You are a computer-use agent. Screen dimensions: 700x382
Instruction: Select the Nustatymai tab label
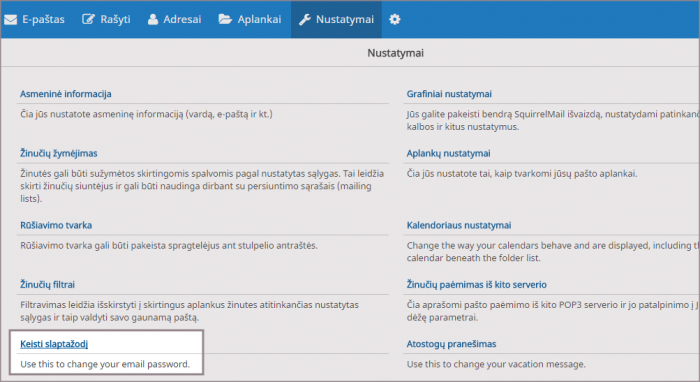point(345,19)
